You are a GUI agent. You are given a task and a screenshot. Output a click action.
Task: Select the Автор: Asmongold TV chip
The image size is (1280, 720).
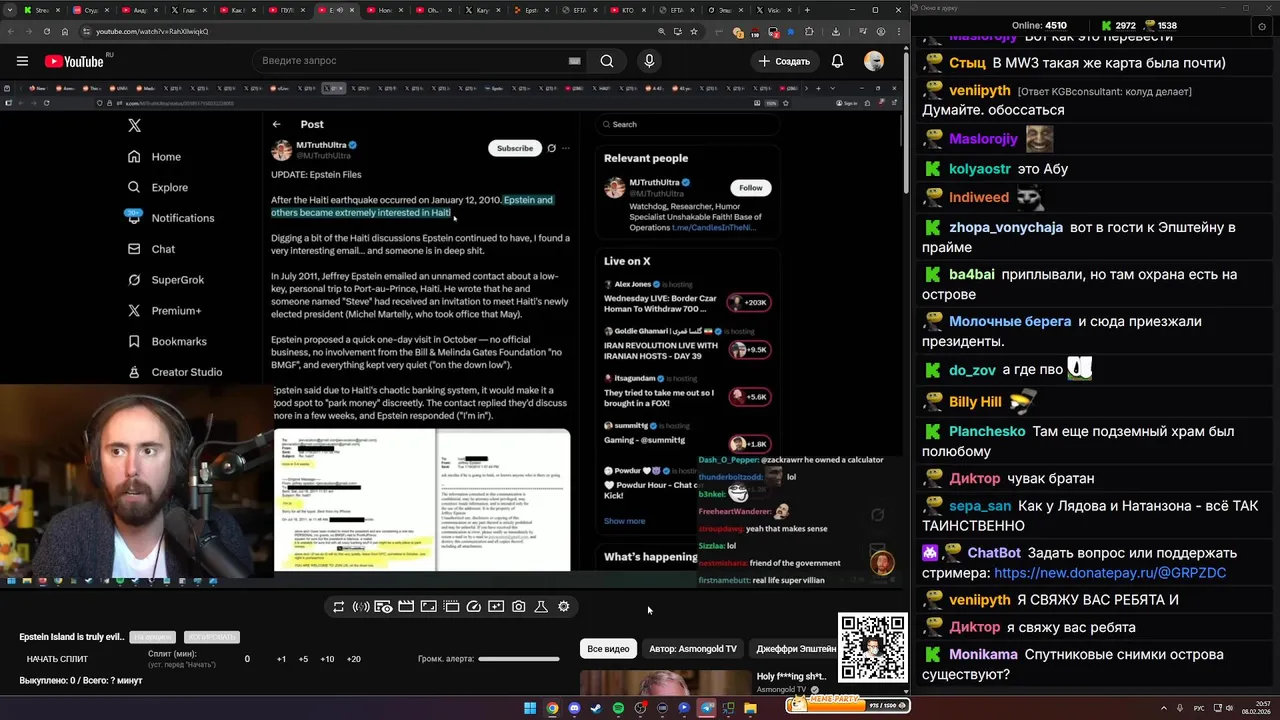coord(693,649)
